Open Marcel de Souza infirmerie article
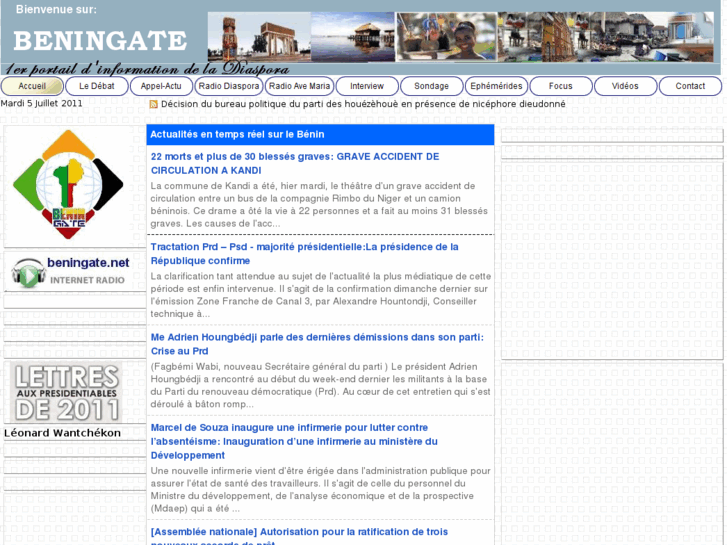727x545 pixels. coord(294,441)
